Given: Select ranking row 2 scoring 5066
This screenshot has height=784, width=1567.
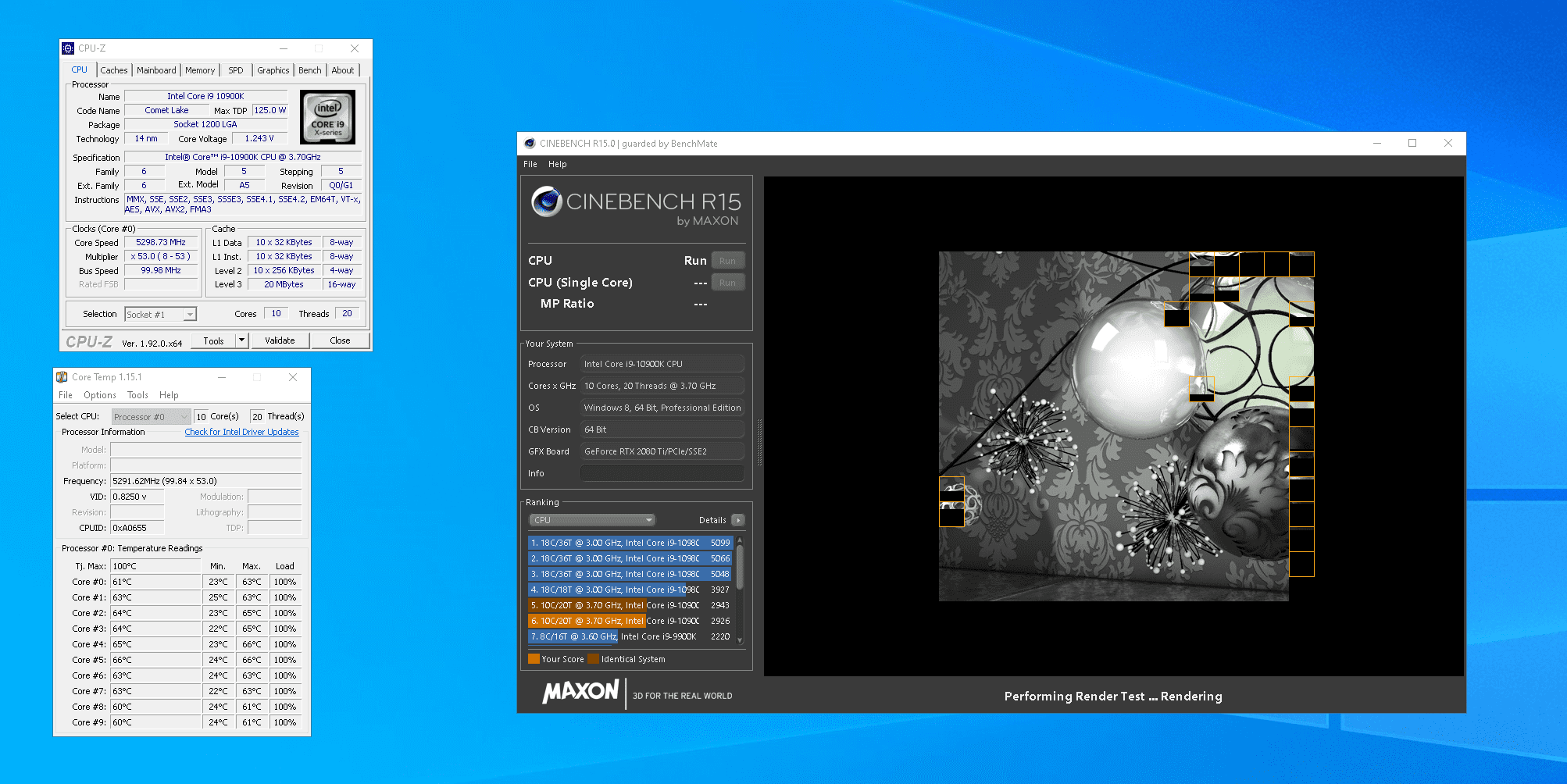Looking at the screenshot, I should pyautogui.click(x=630, y=558).
